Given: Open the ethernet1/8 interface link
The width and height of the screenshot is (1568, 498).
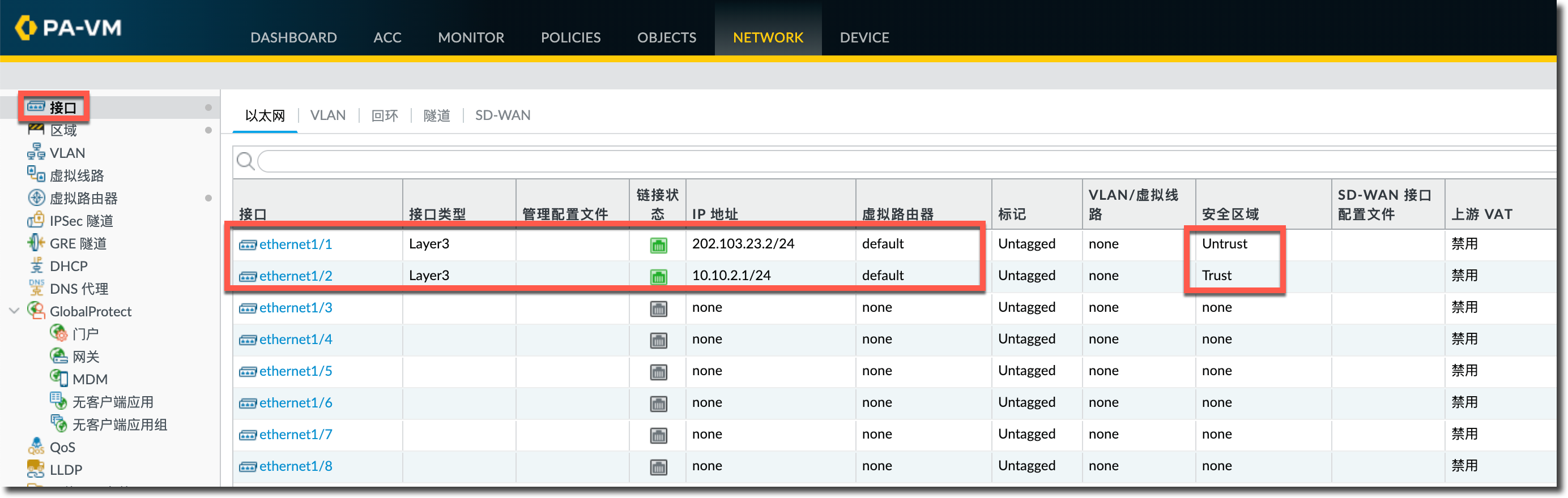Looking at the screenshot, I should (295, 466).
